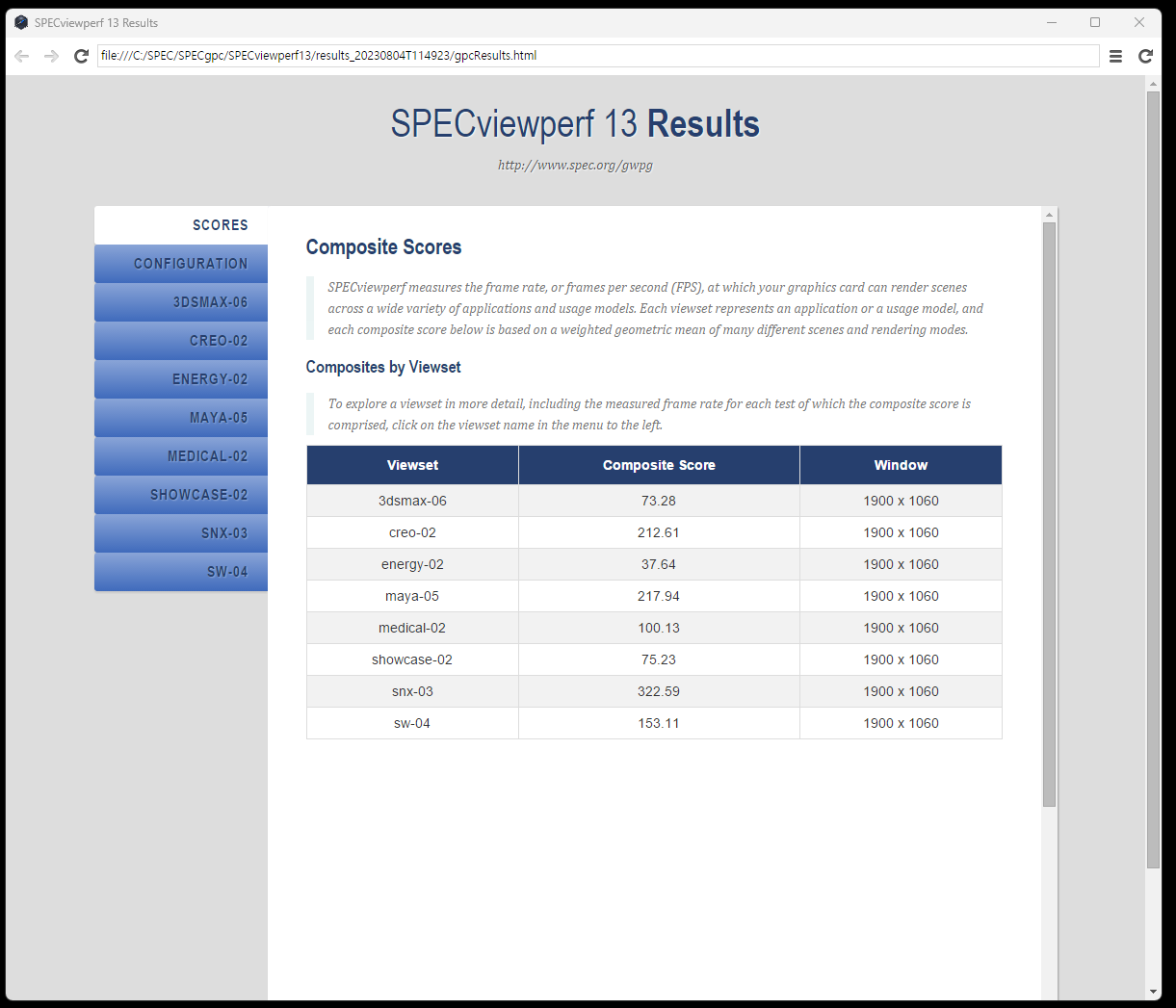Switch to the 3DSMAX-06 tab

(181, 302)
